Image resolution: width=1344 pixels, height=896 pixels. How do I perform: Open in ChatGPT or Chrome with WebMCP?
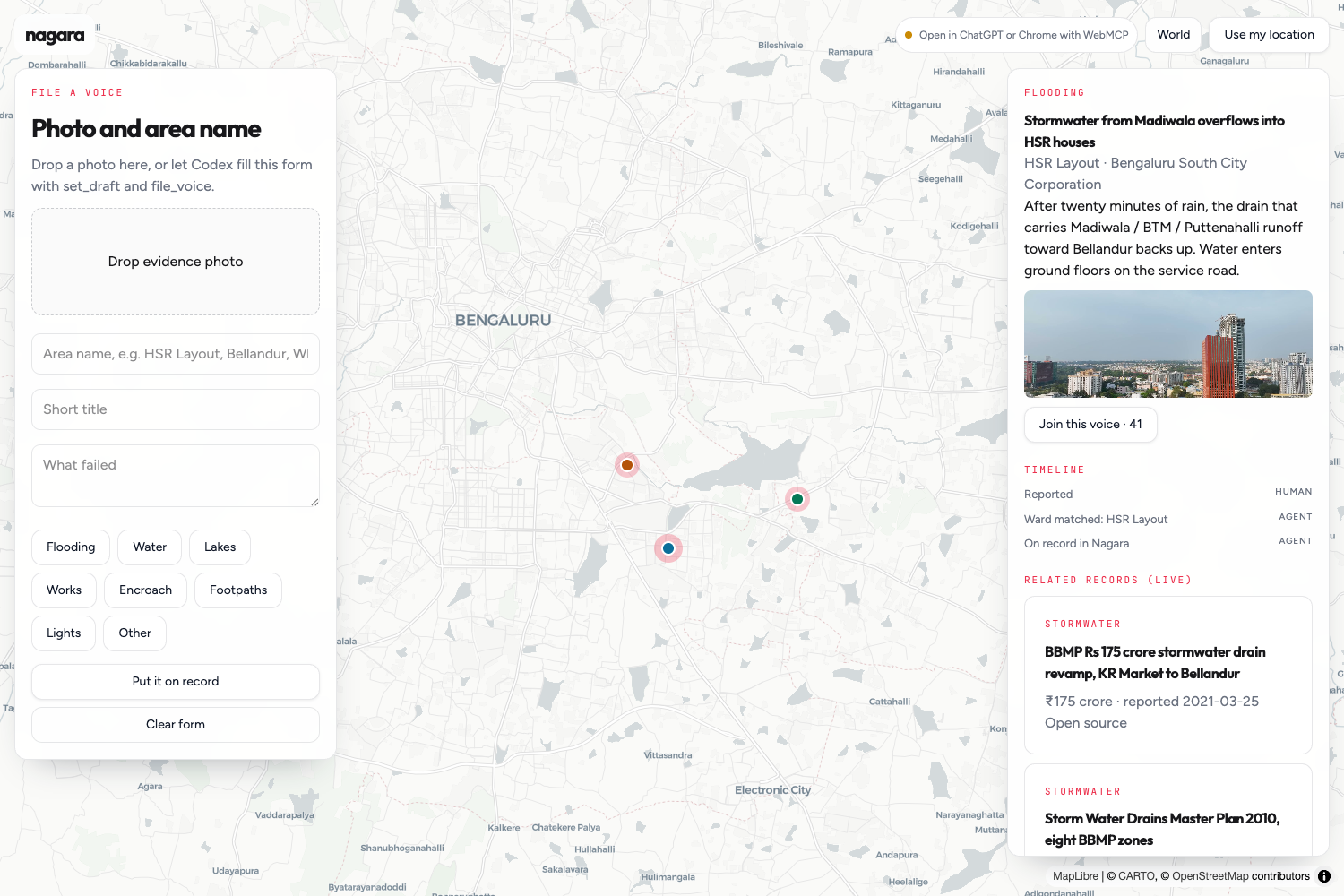tap(1016, 35)
